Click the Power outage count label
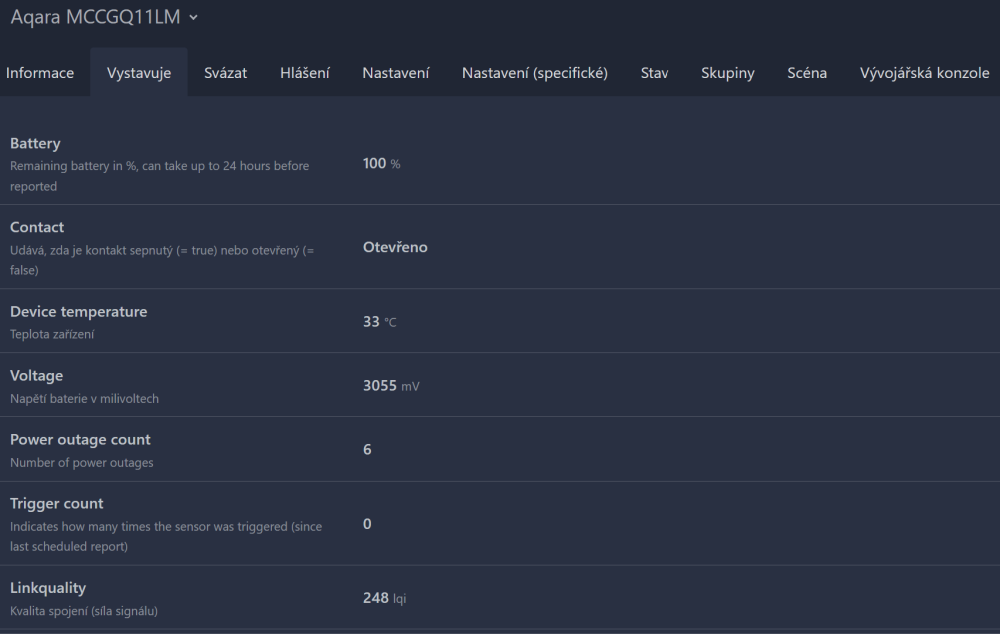 (x=80, y=439)
